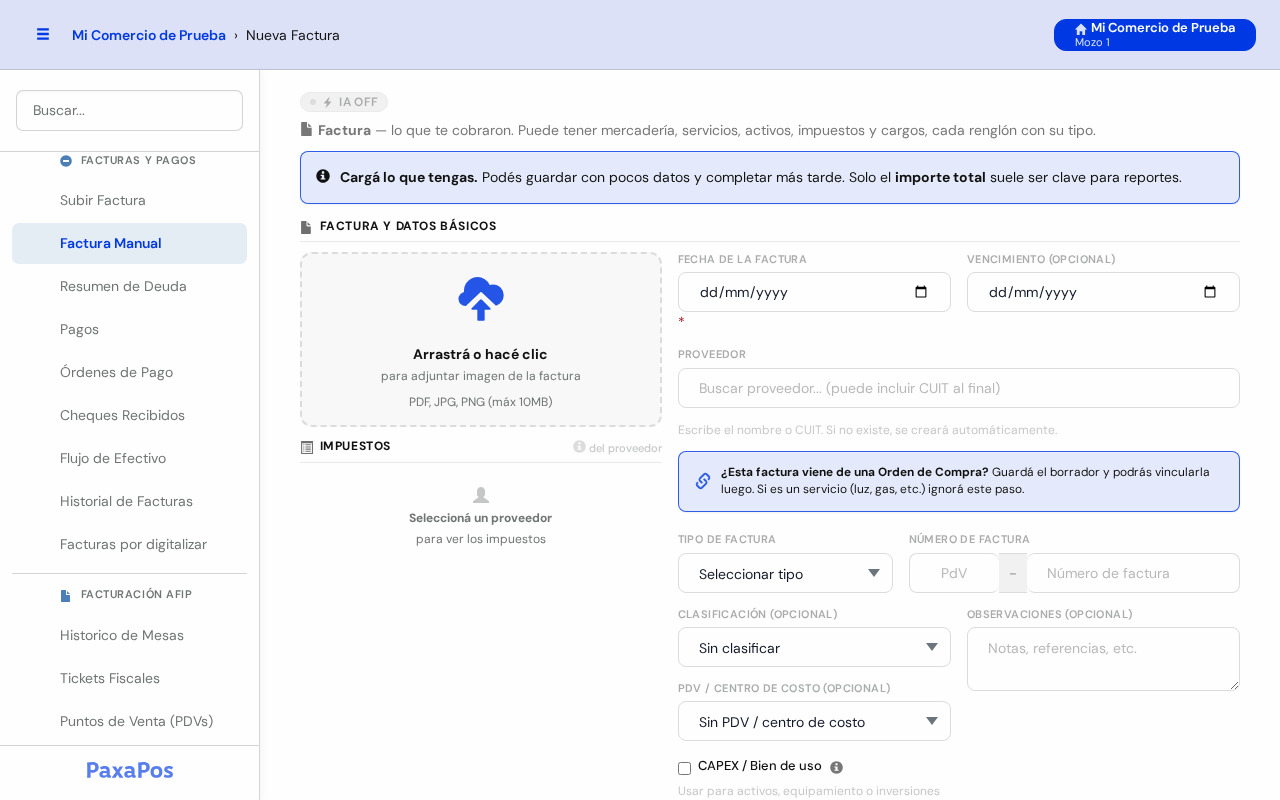Focus the sidebar Buscar search field
This screenshot has height=800, width=1280.
point(129,110)
